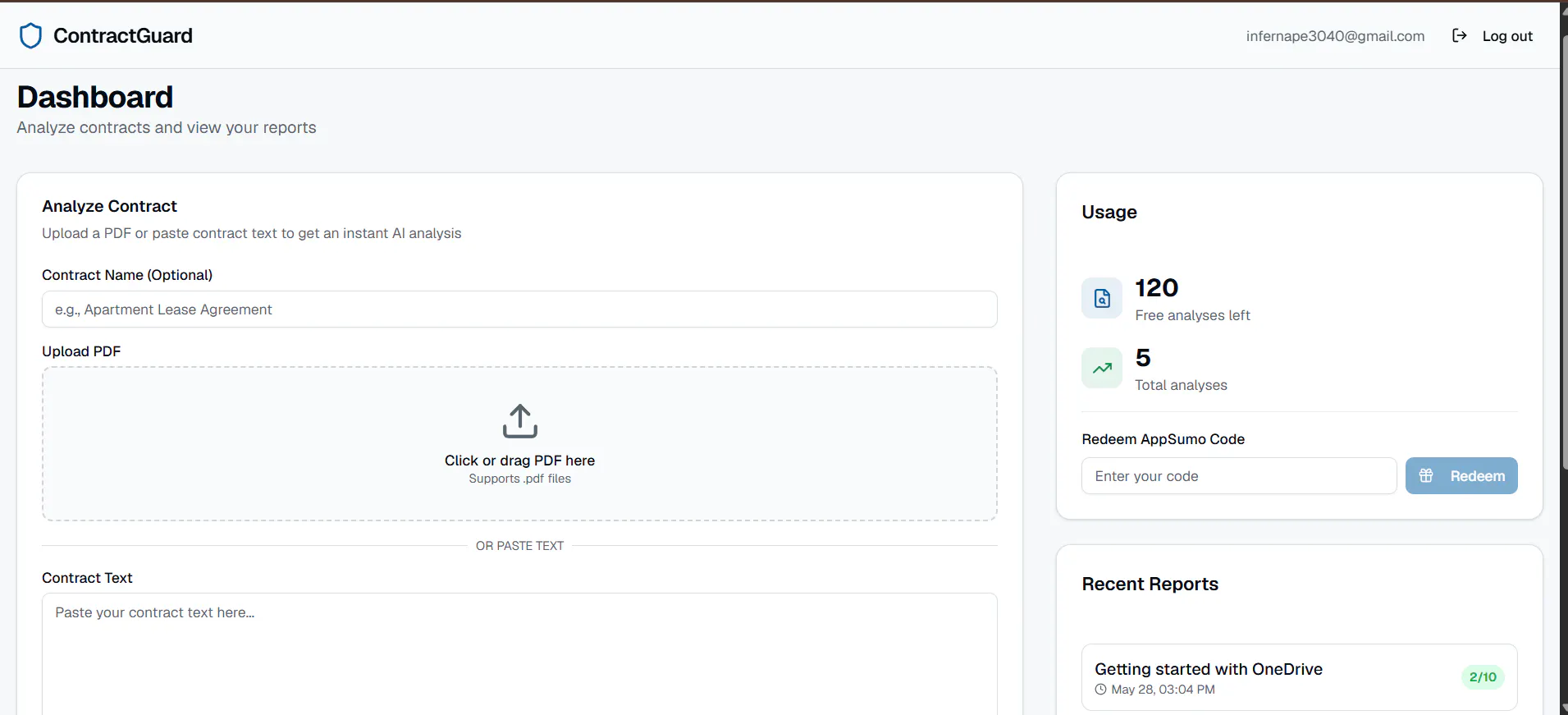Click the Upload PDF label
Screen dimensions: 1568x715
pos(81,351)
